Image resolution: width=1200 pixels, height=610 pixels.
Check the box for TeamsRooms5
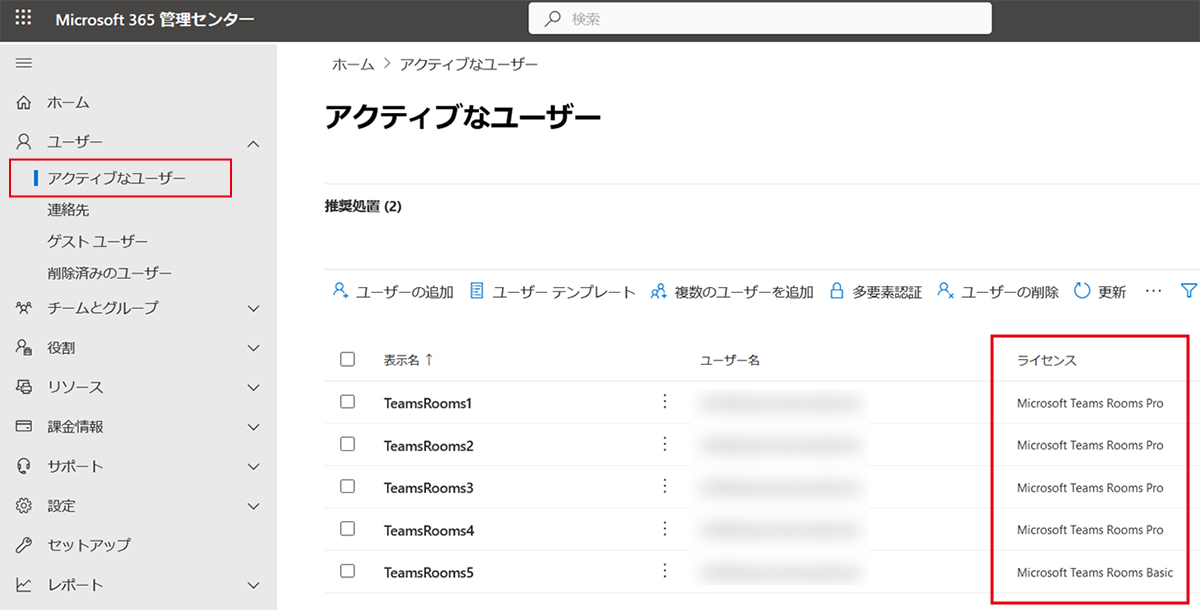[x=347, y=571]
